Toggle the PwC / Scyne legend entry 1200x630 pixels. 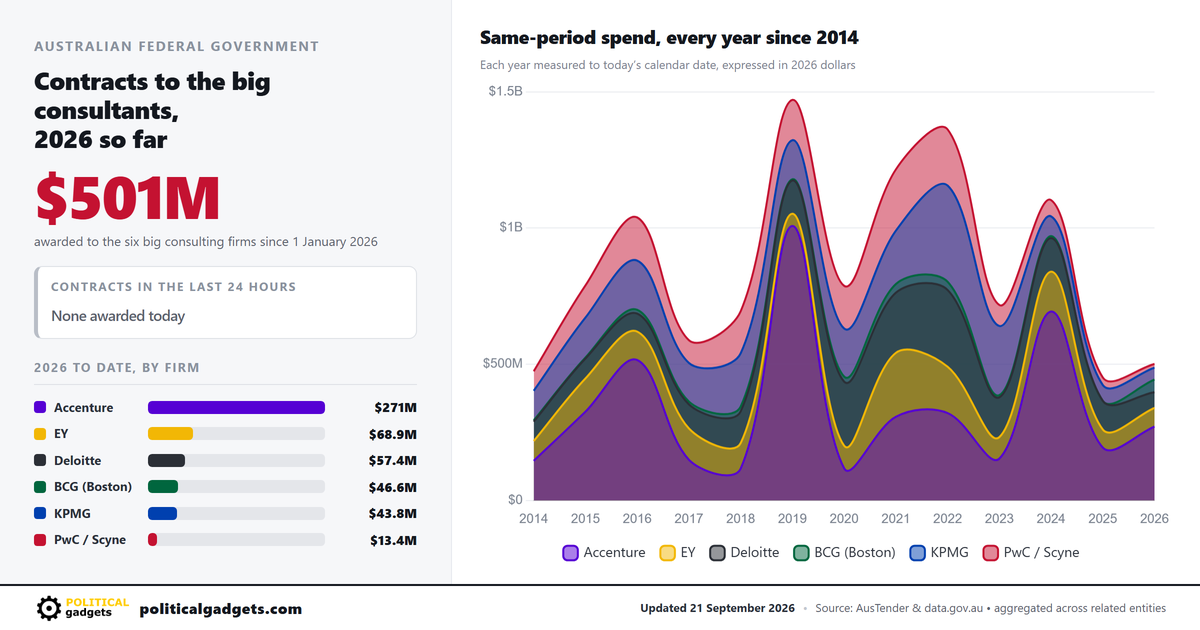pyautogui.click(x=1031, y=552)
